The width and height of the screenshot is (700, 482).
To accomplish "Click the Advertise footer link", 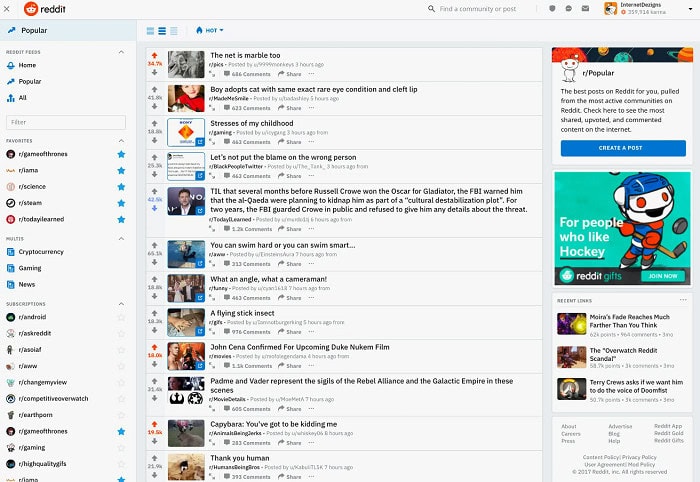I will pyautogui.click(x=620, y=426).
